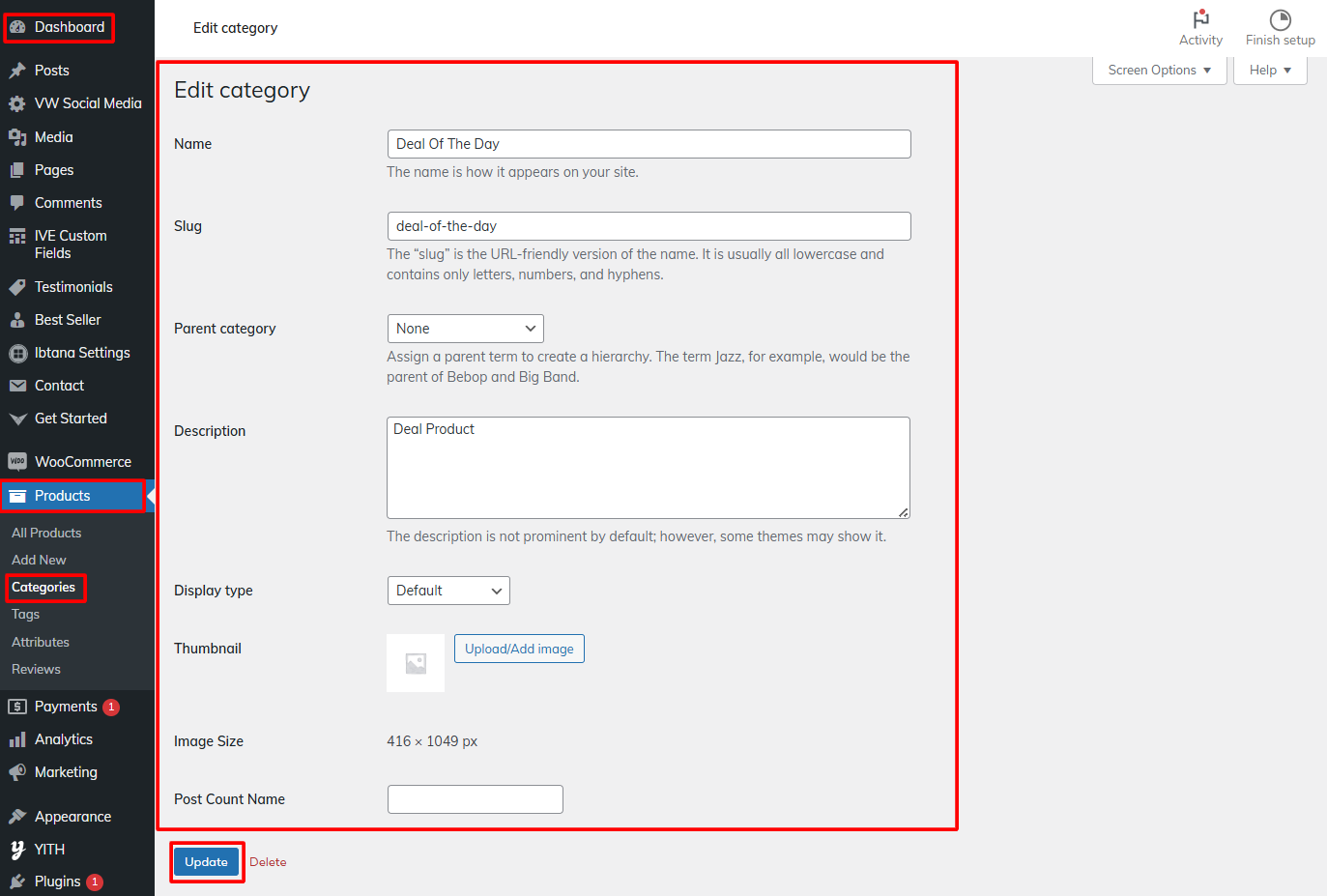Click the thumbnail placeholder image
The height and width of the screenshot is (896, 1327).
[416, 663]
